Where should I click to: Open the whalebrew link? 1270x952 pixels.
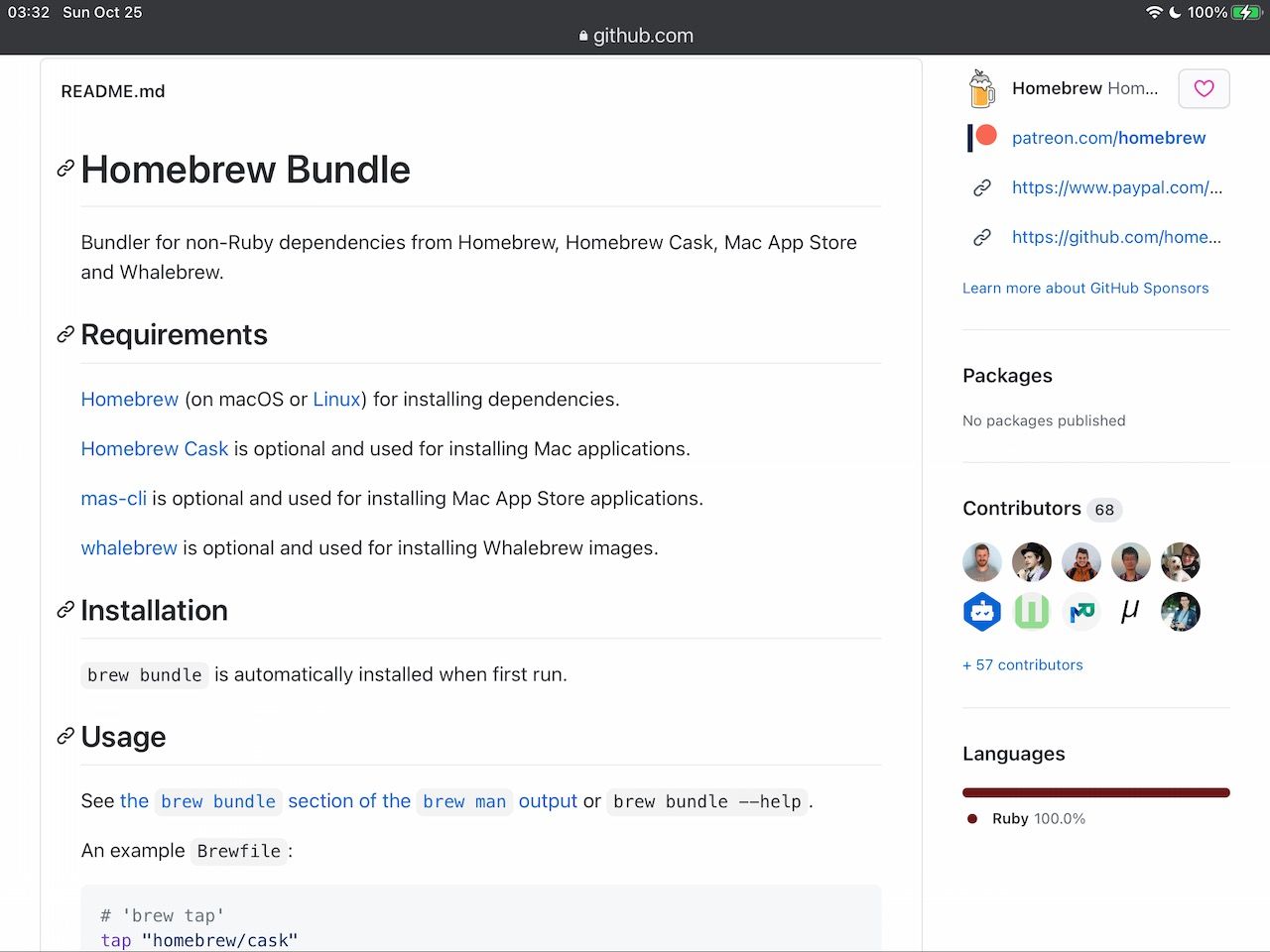[x=129, y=547]
